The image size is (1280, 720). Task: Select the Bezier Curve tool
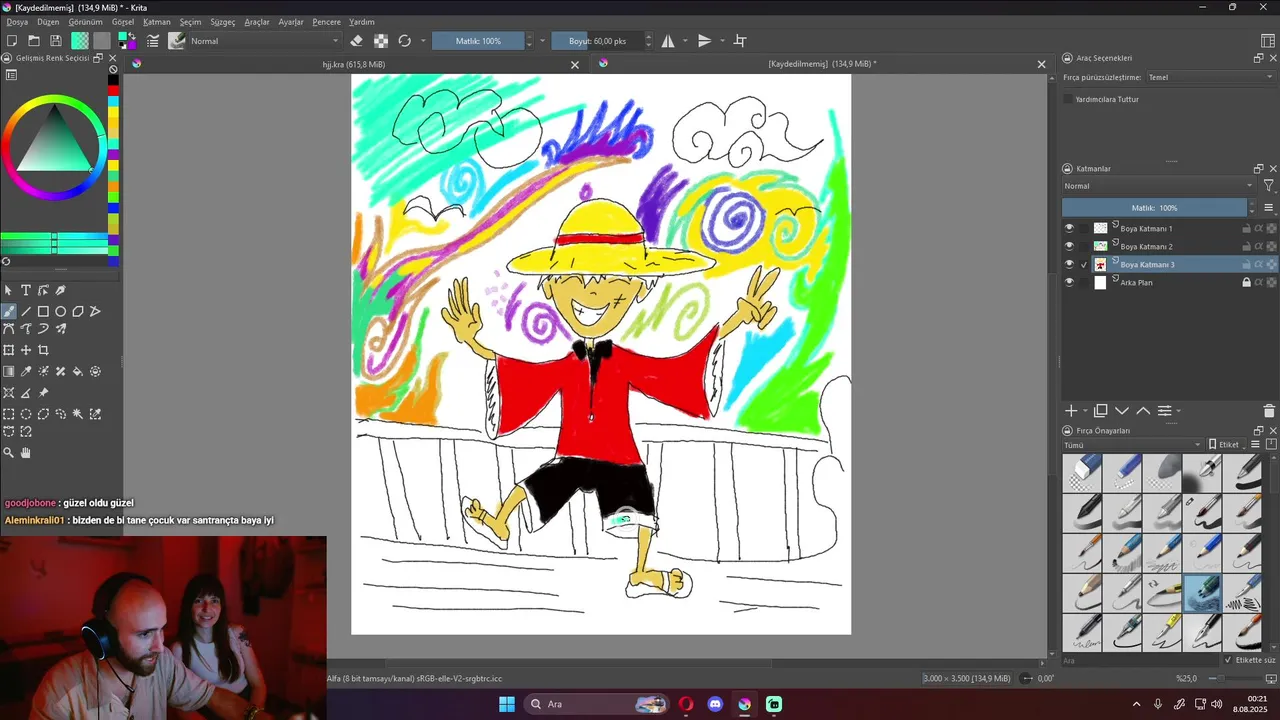coord(9,328)
